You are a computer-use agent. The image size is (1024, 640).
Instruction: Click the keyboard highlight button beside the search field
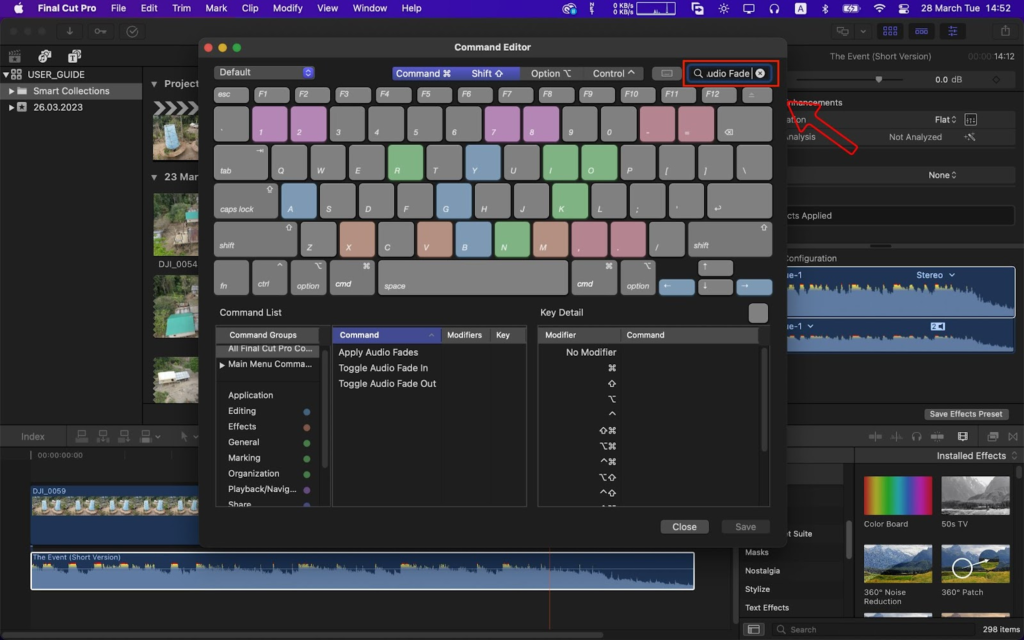tap(666, 73)
